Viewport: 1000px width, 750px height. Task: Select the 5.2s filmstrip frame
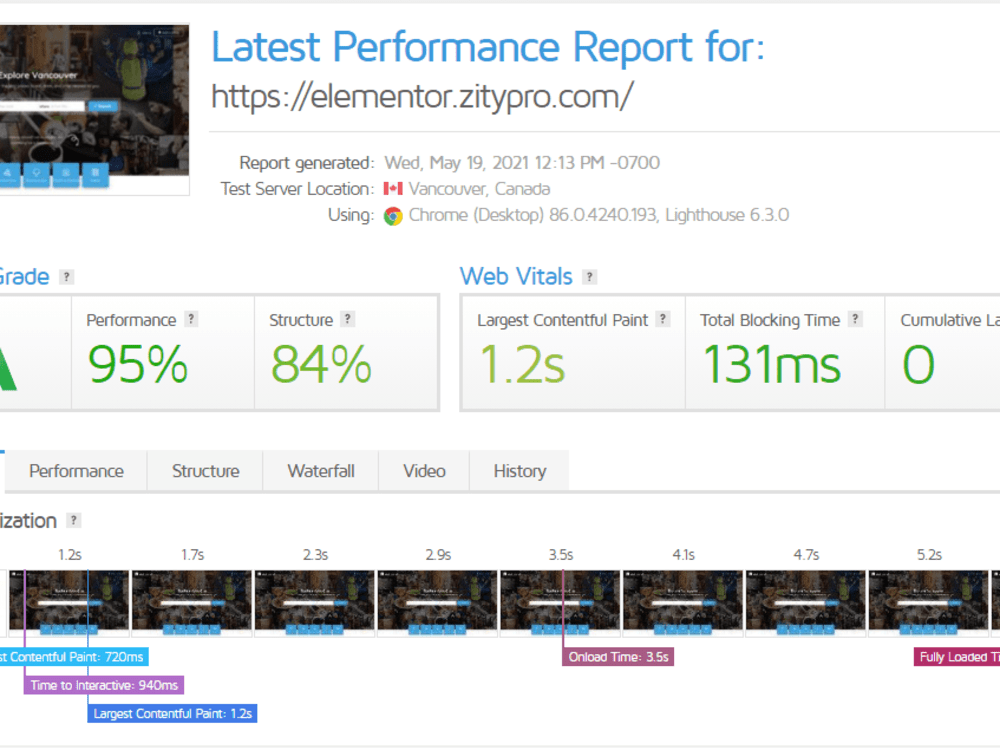click(929, 603)
